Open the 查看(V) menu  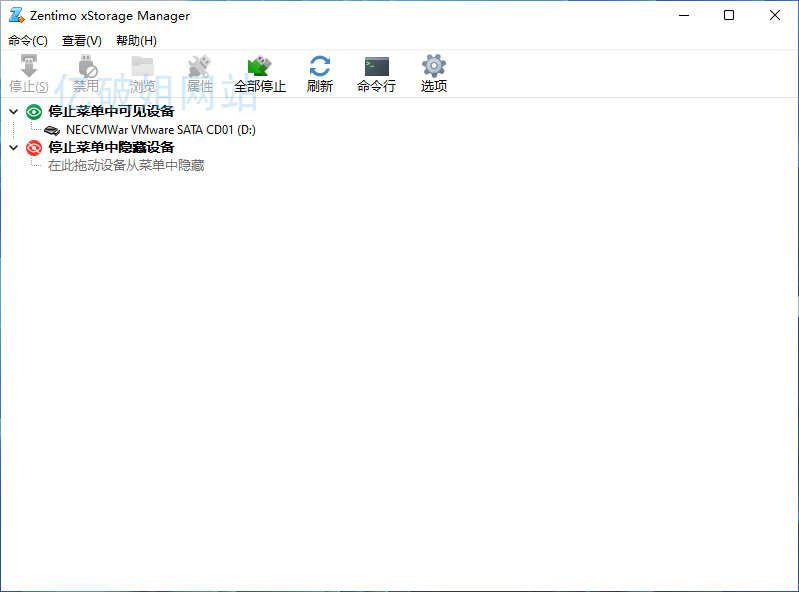(x=82, y=41)
